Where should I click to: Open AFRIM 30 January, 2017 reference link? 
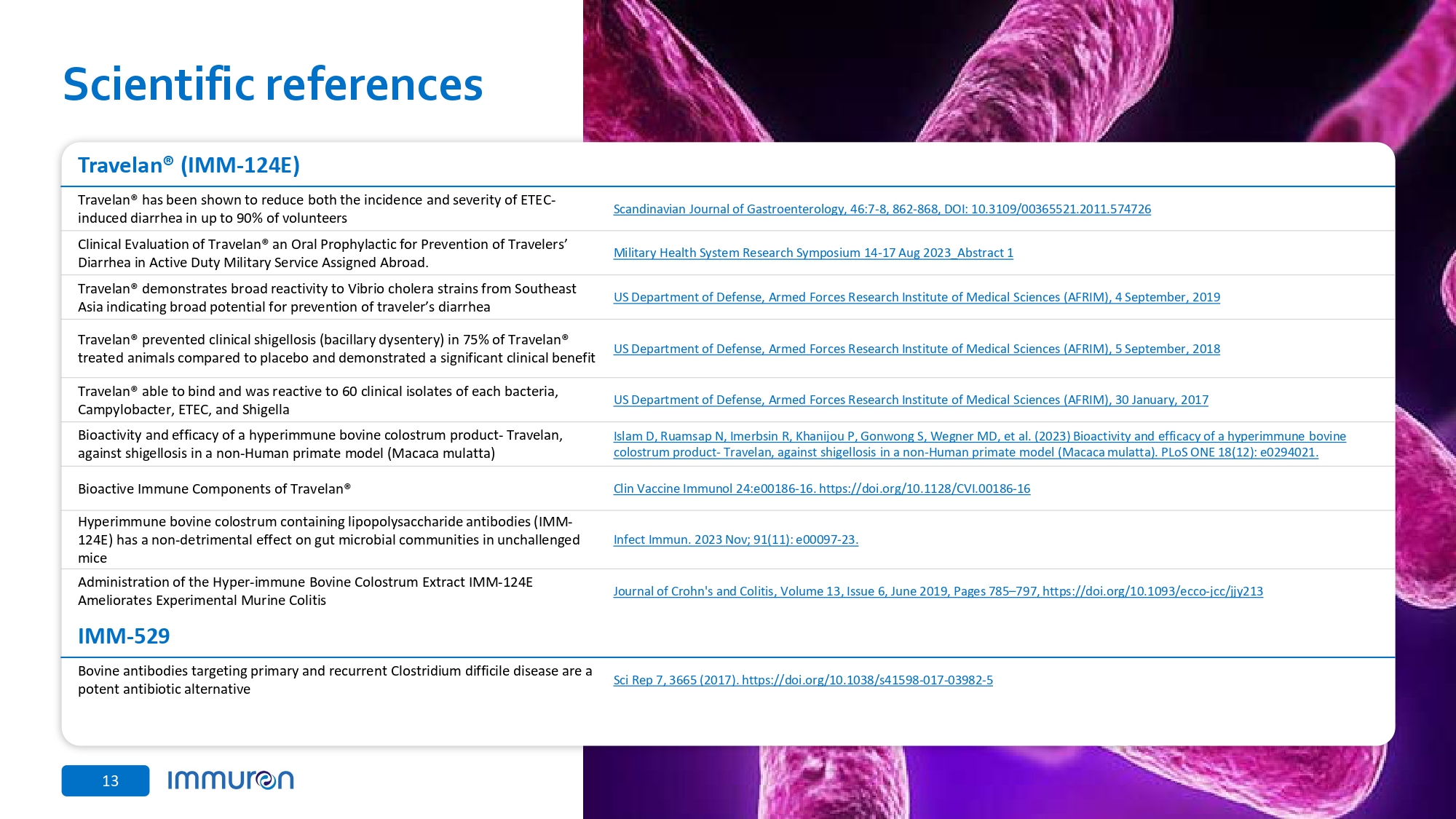pos(910,400)
